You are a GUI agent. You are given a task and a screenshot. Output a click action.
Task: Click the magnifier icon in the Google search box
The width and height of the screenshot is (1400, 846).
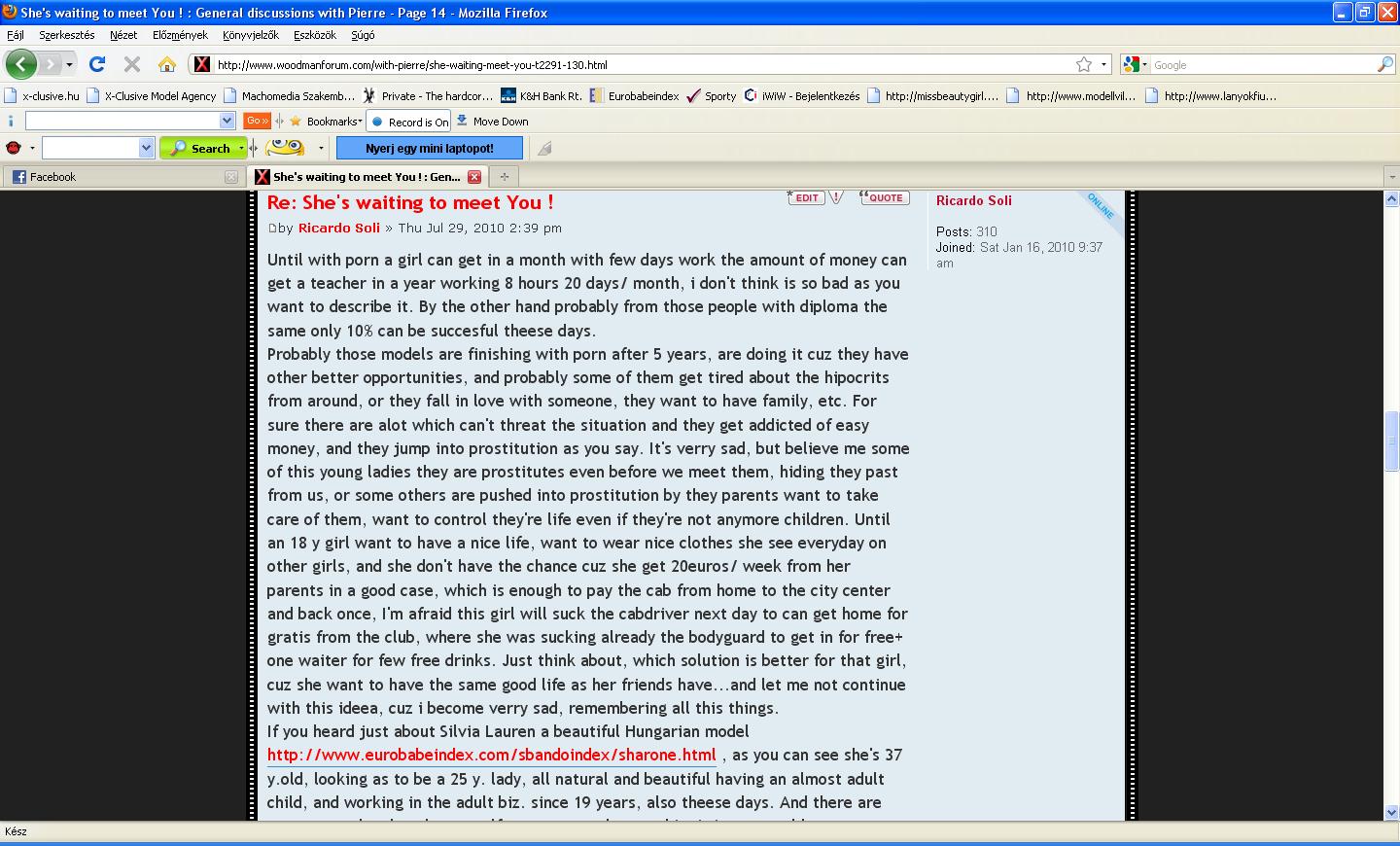(x=1384, y=64)
